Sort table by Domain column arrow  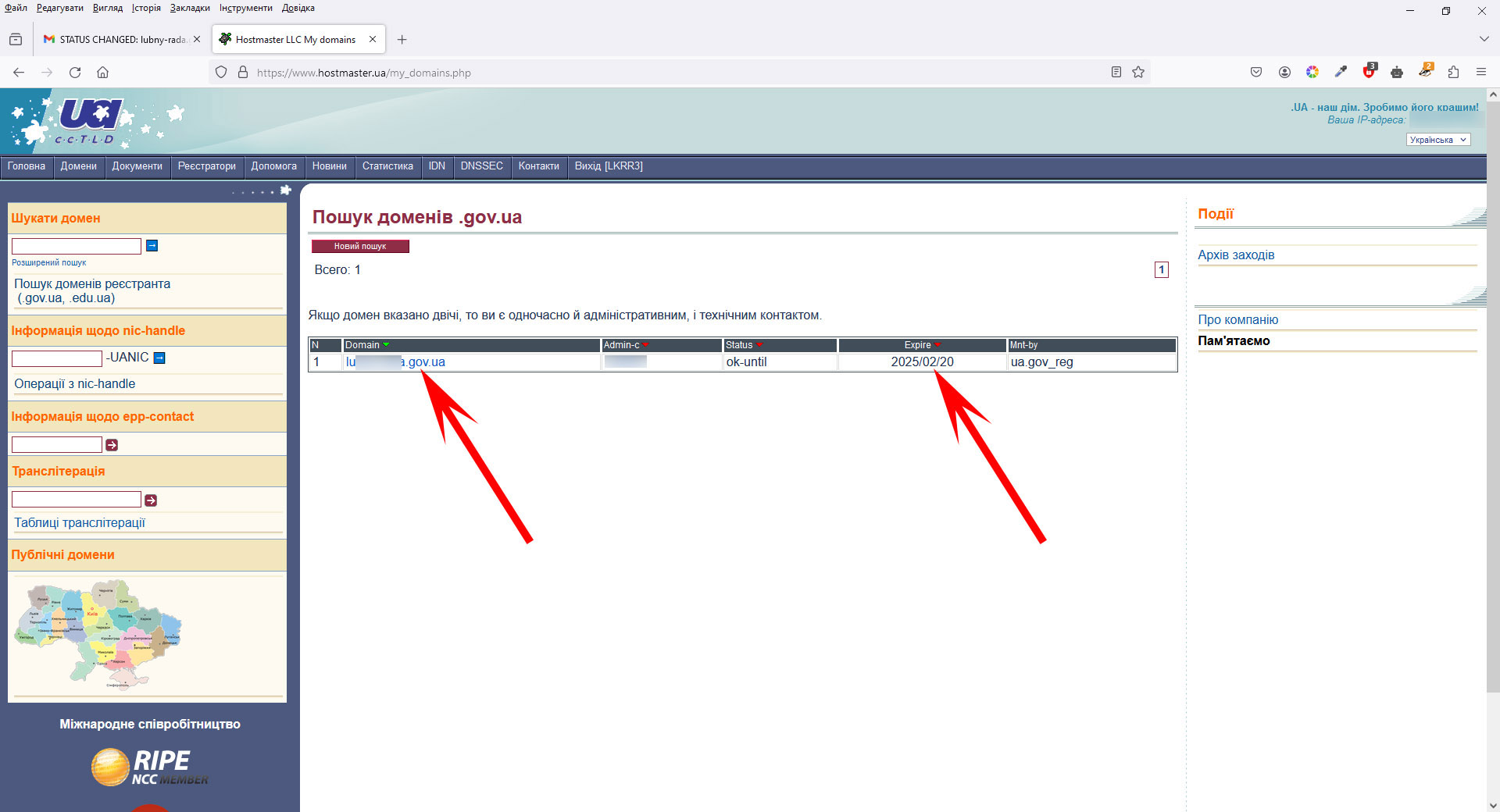386,345
